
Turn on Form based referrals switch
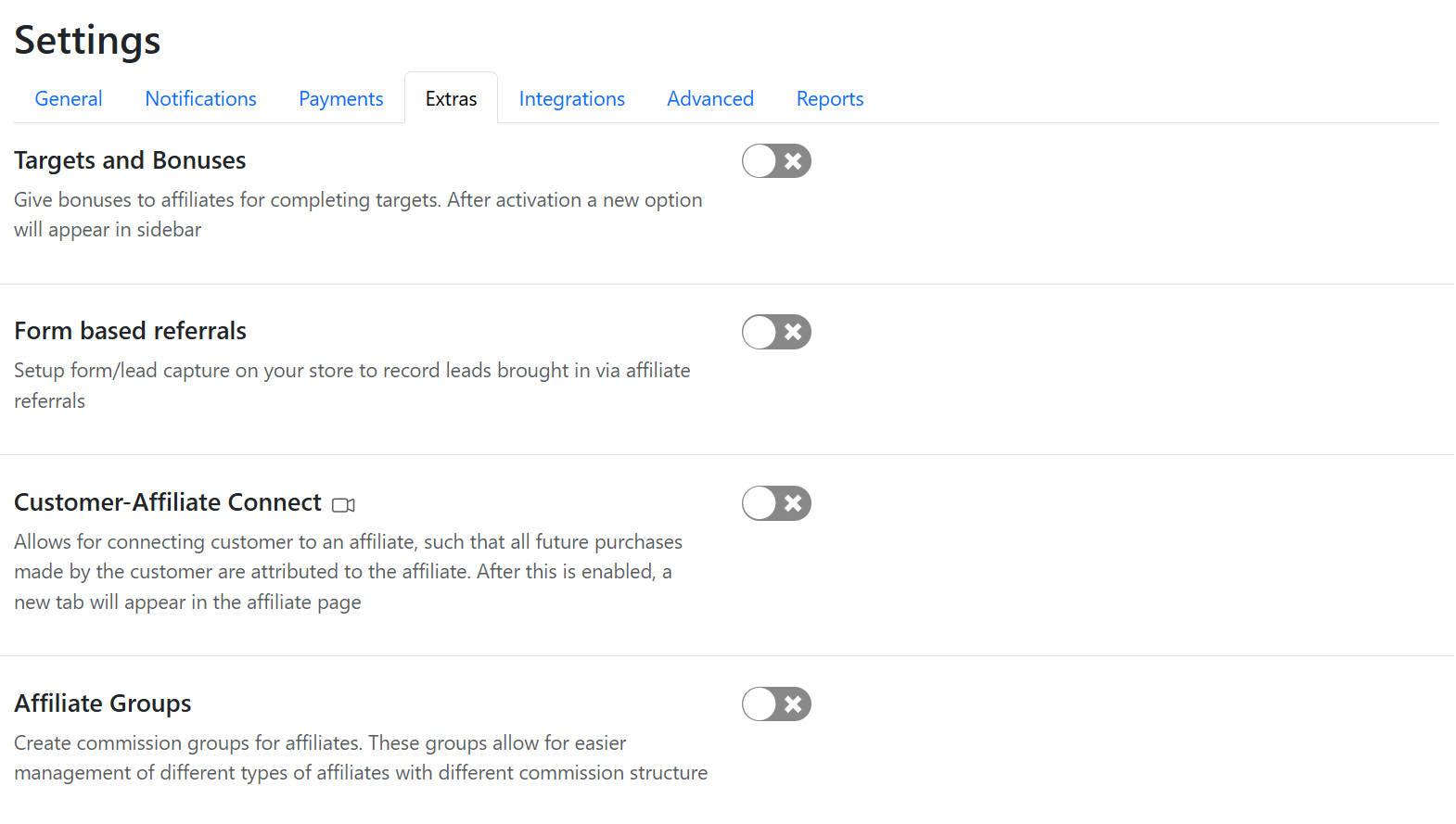(776, 332)
